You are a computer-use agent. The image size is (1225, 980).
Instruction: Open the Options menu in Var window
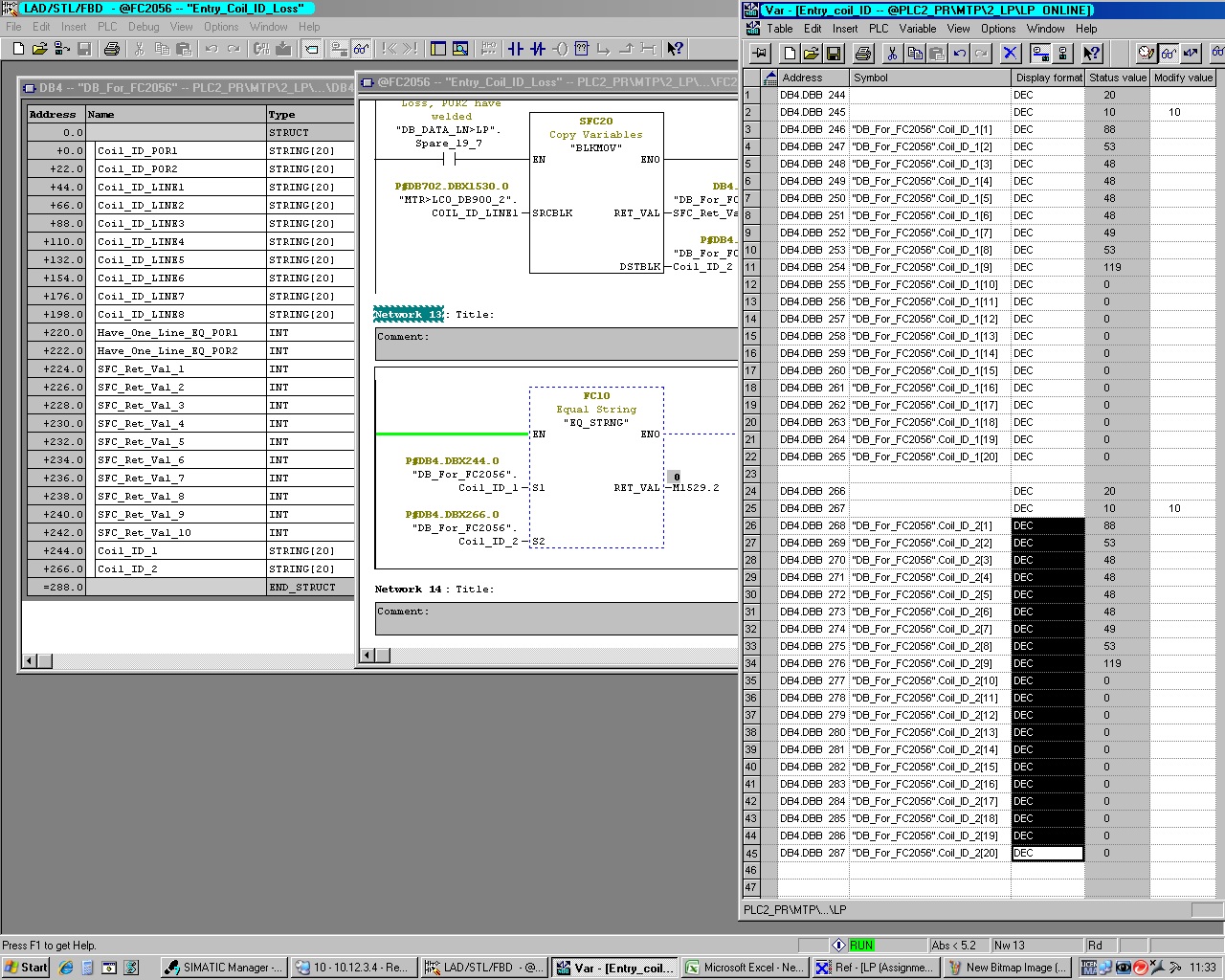click(x=997, y=29)
